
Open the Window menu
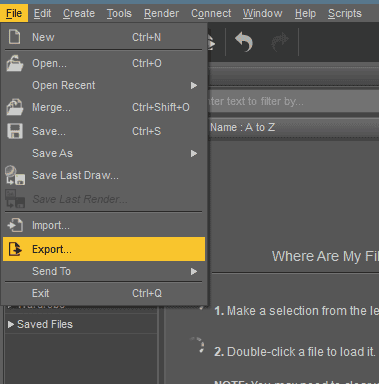tap(262, 13)
